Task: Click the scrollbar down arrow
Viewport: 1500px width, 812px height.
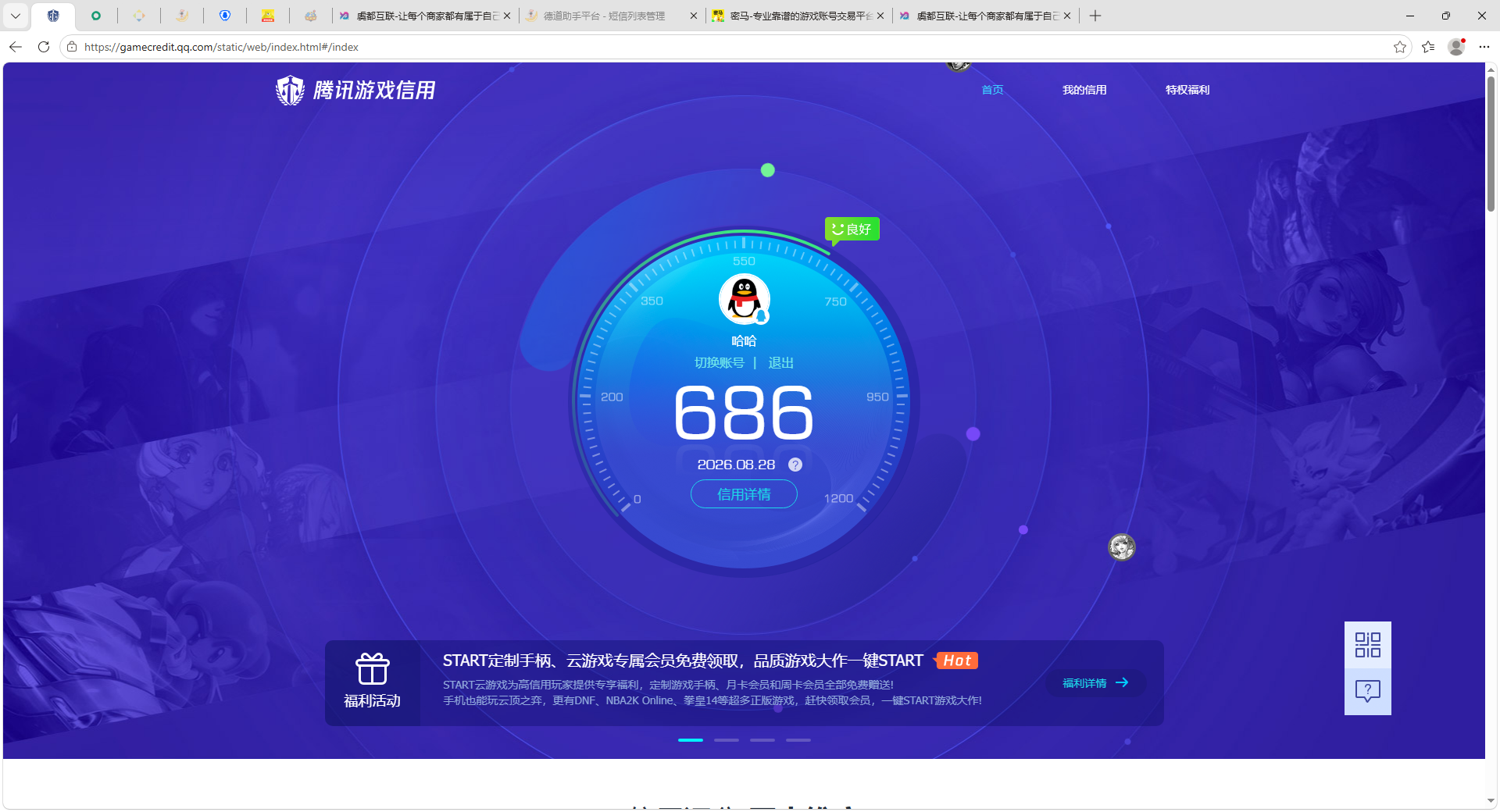Action: pos(1491,800)
